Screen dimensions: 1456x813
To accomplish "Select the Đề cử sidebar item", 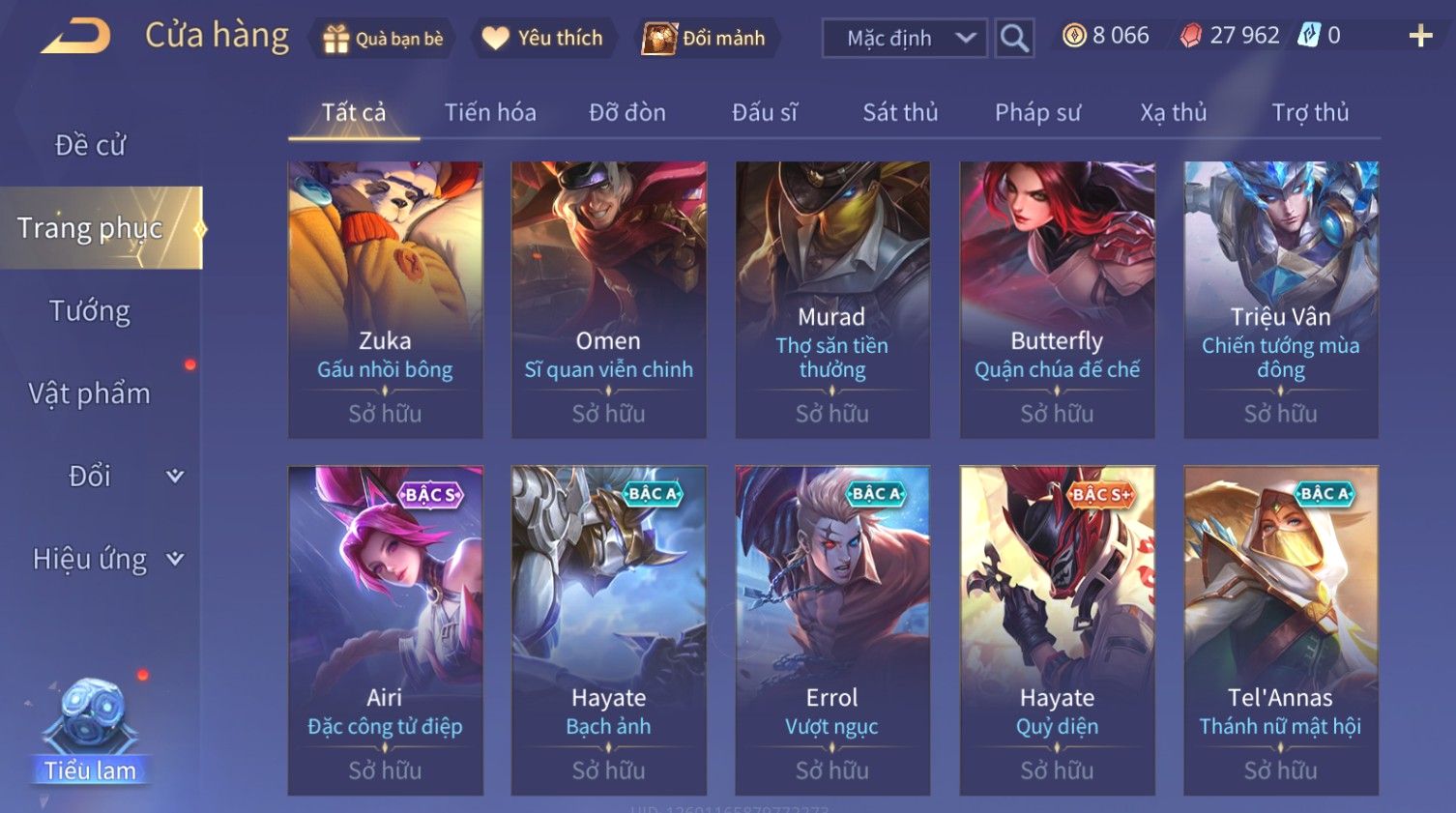I will click(x=90, y=145).
